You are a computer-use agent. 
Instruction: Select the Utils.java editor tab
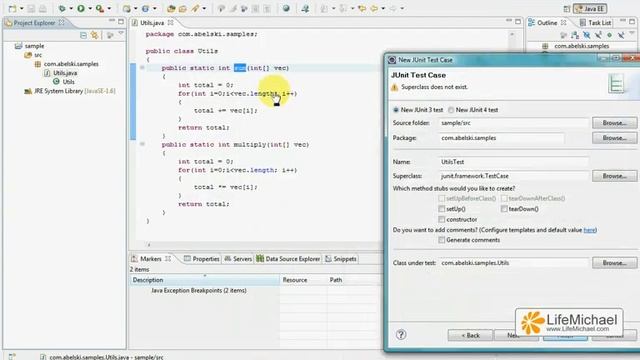(x=152, y=23)
